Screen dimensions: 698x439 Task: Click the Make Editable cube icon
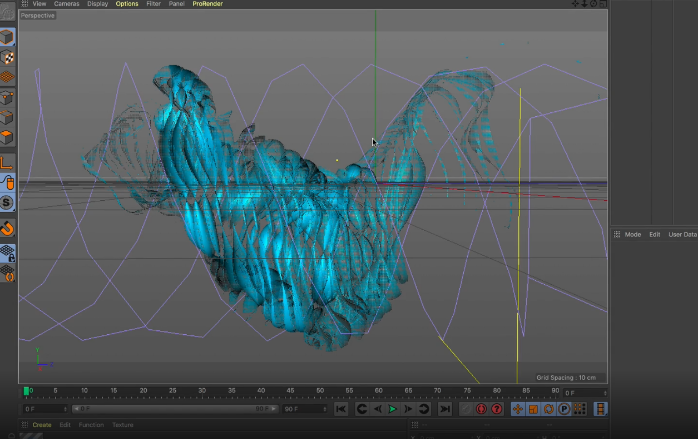tap(7, 37)
